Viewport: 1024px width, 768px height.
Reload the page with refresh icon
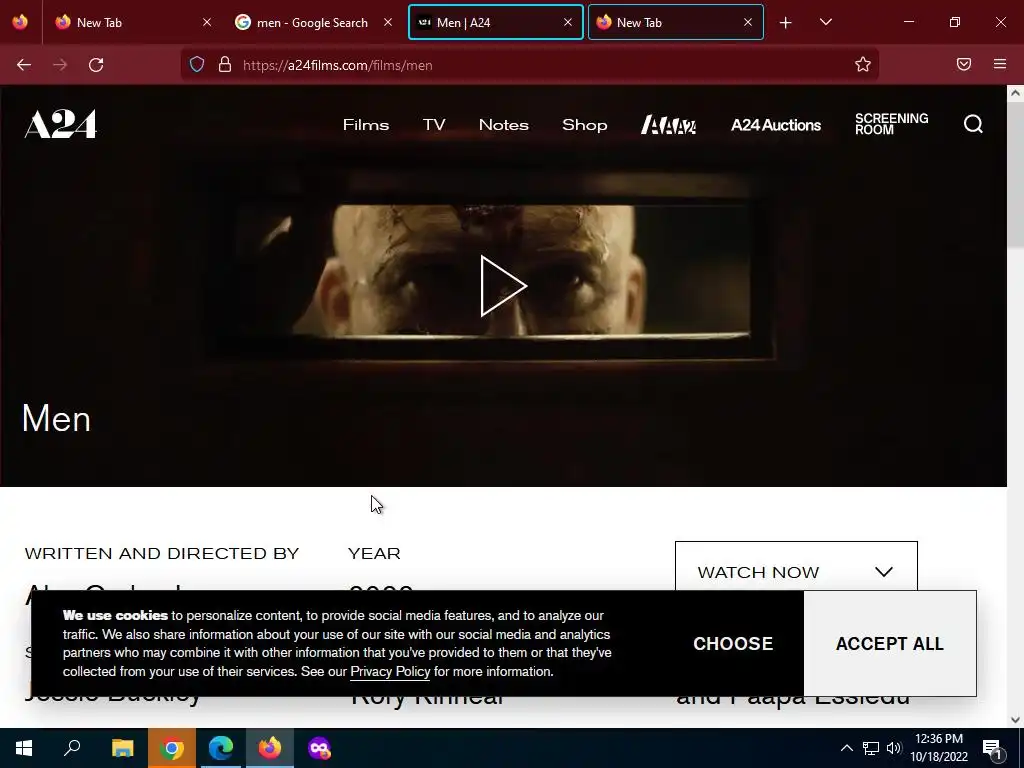click(96, 65)
